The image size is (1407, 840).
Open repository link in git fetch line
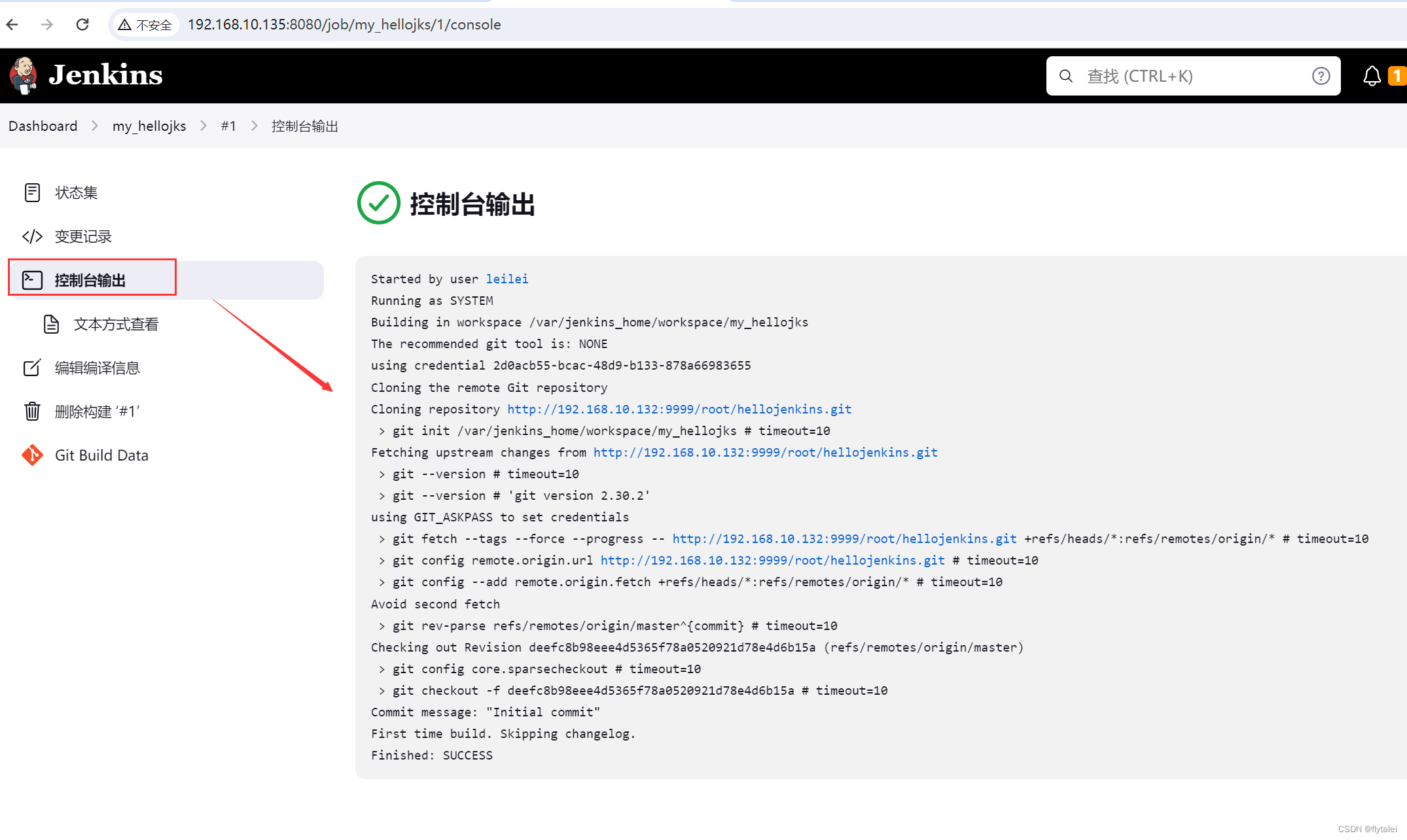coord(844,538)
